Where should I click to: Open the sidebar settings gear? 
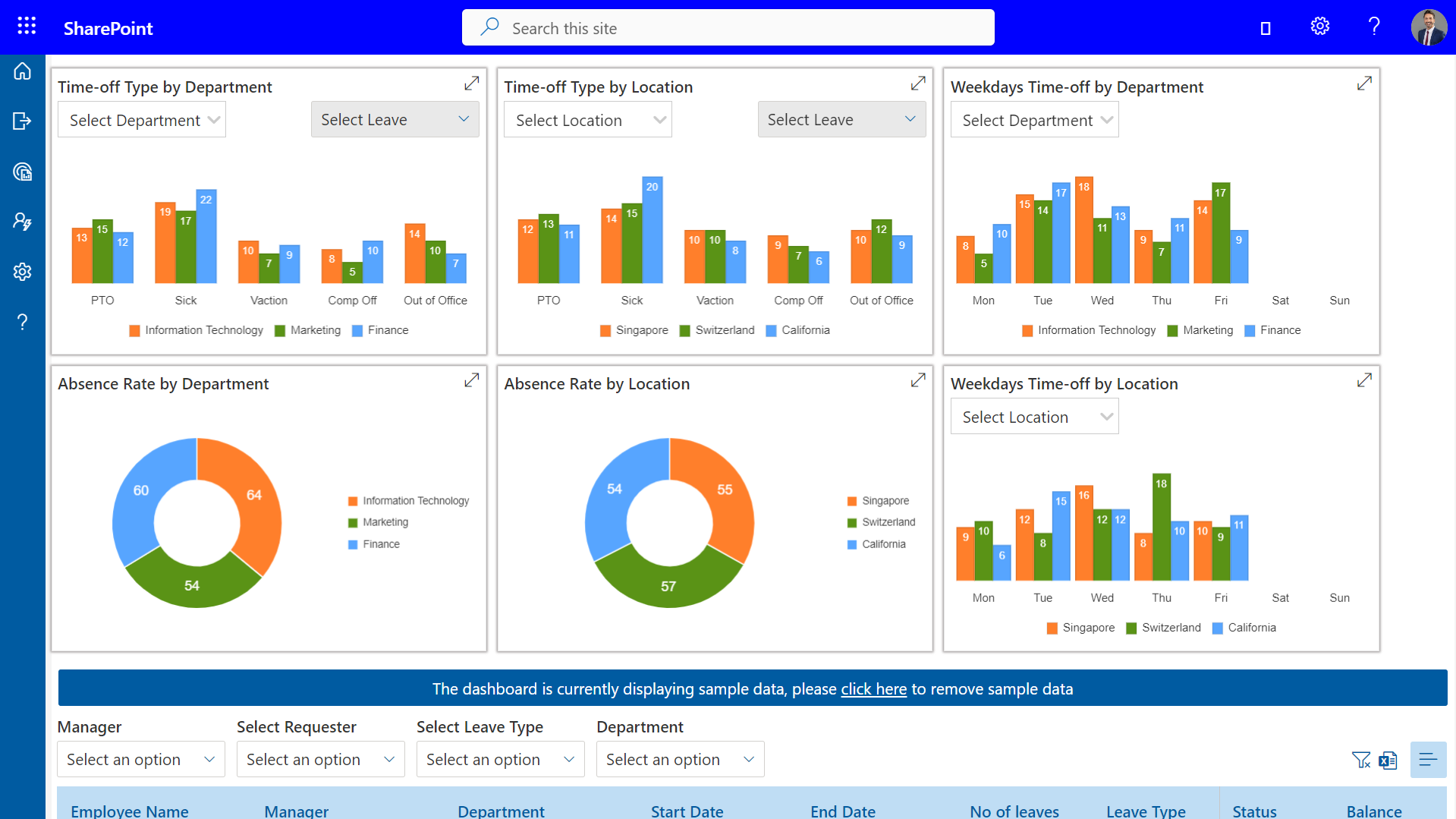(x=23, y=272)
